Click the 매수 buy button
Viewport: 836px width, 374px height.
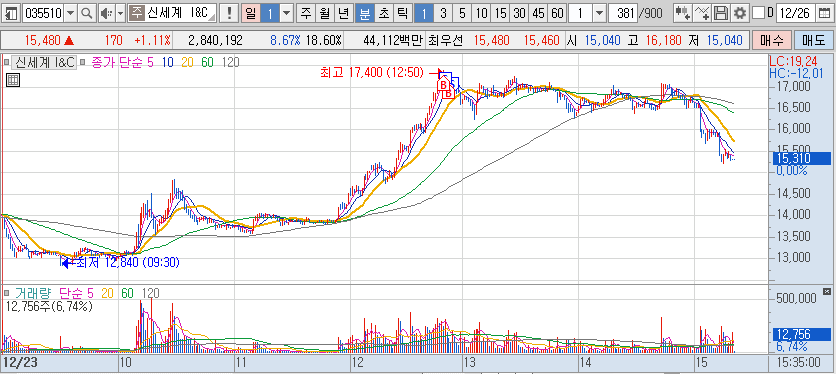pos(771,40)
